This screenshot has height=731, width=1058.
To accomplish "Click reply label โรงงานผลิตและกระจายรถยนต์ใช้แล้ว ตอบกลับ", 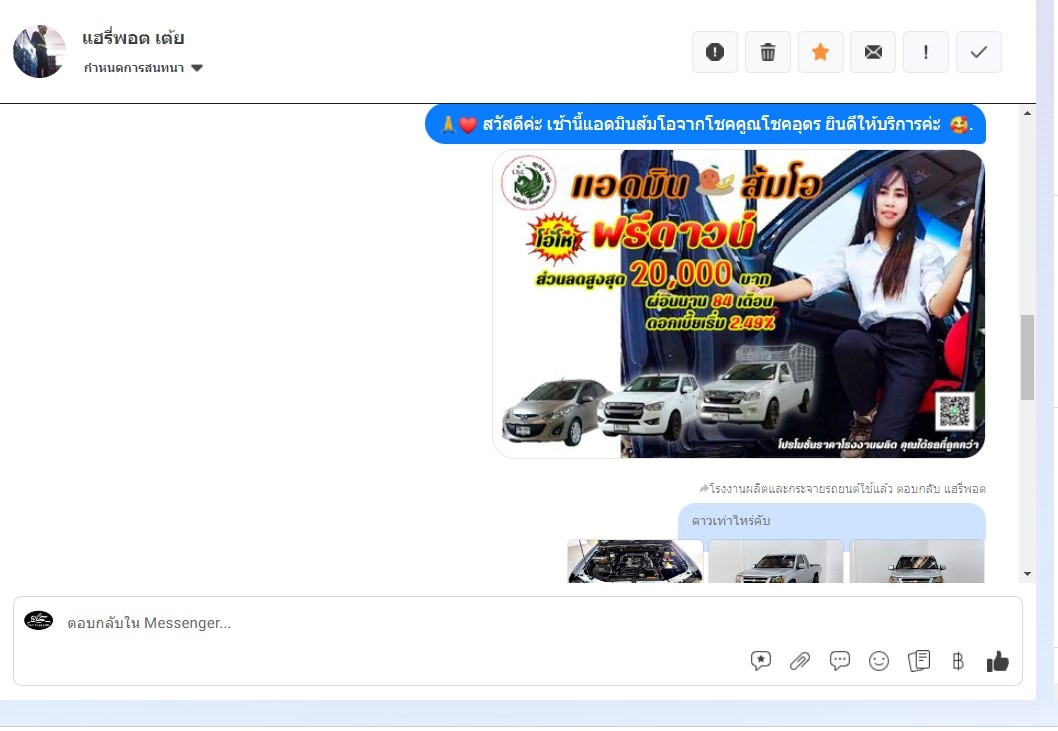I will click(x=842, y=488).
